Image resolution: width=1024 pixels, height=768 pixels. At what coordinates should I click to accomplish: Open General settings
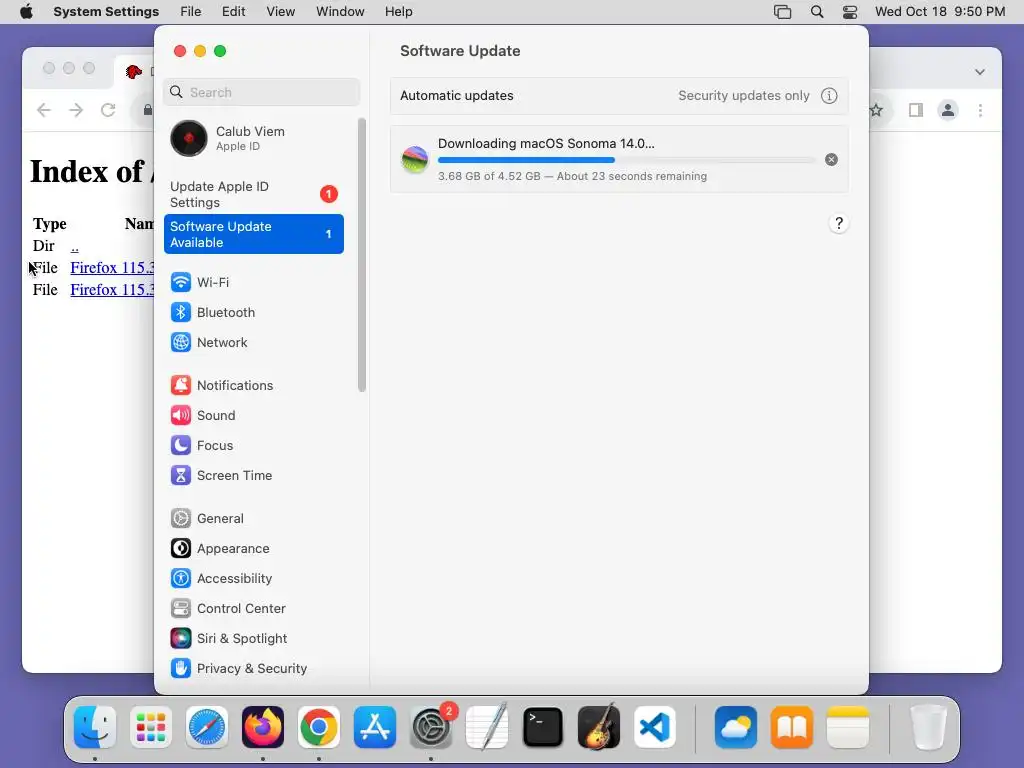click(253, 519)
